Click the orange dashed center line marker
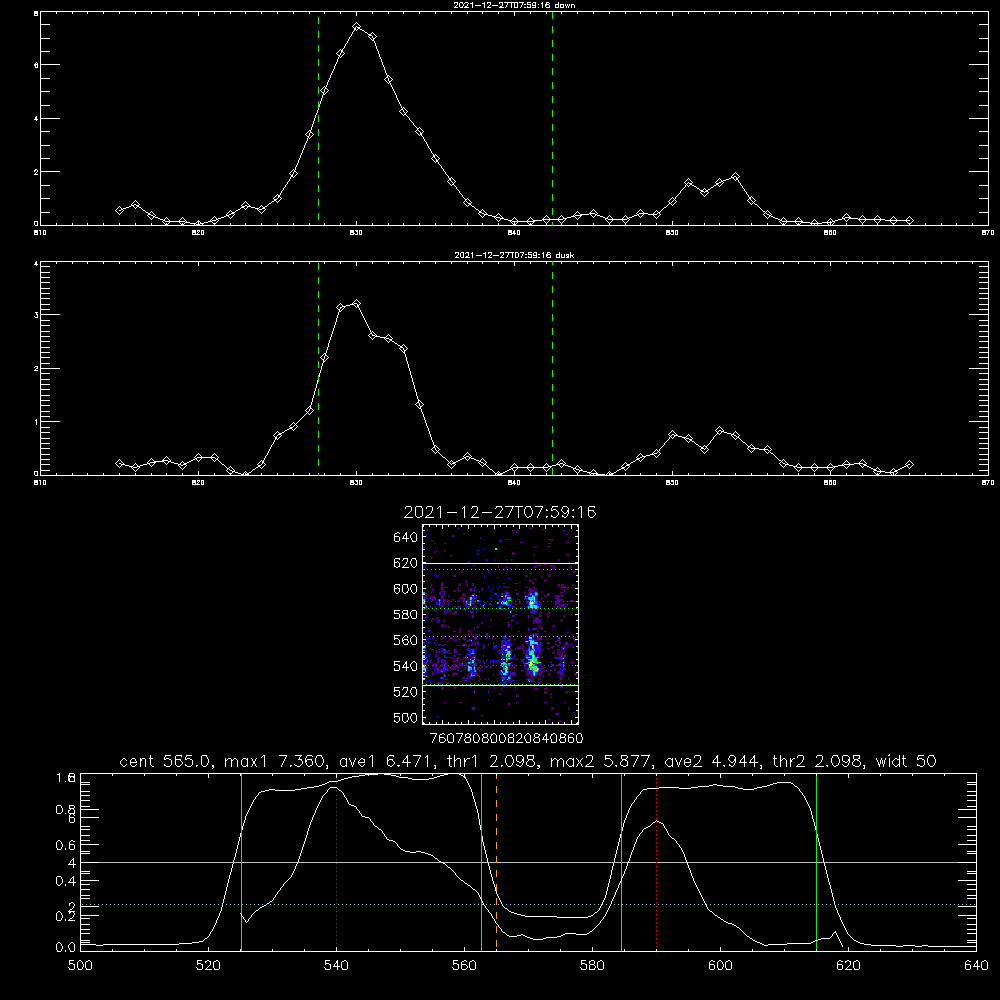The image size is (1000, 1000). pyautogui.click(x=496, y=862)
